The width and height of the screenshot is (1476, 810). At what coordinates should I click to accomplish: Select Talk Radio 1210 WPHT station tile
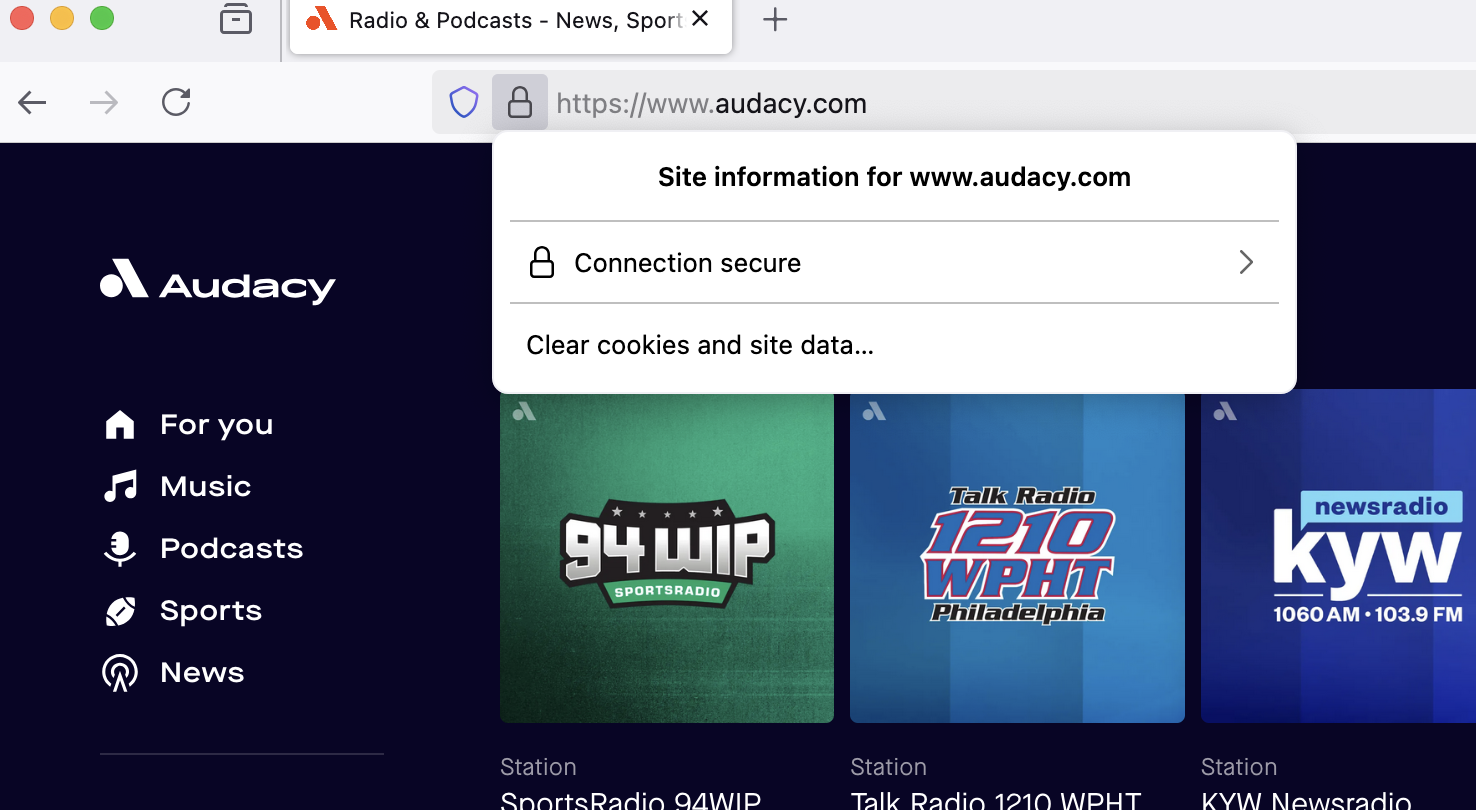1017,556
